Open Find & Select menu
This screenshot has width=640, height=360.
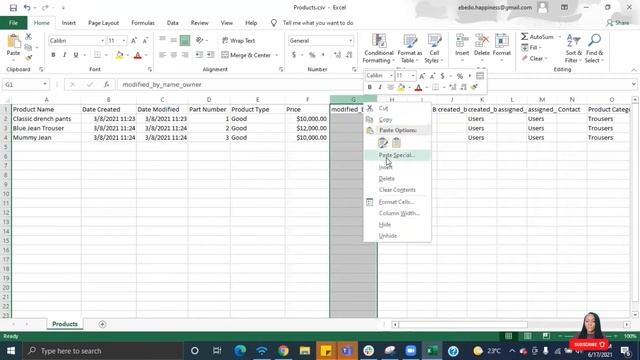coord(594,49)
